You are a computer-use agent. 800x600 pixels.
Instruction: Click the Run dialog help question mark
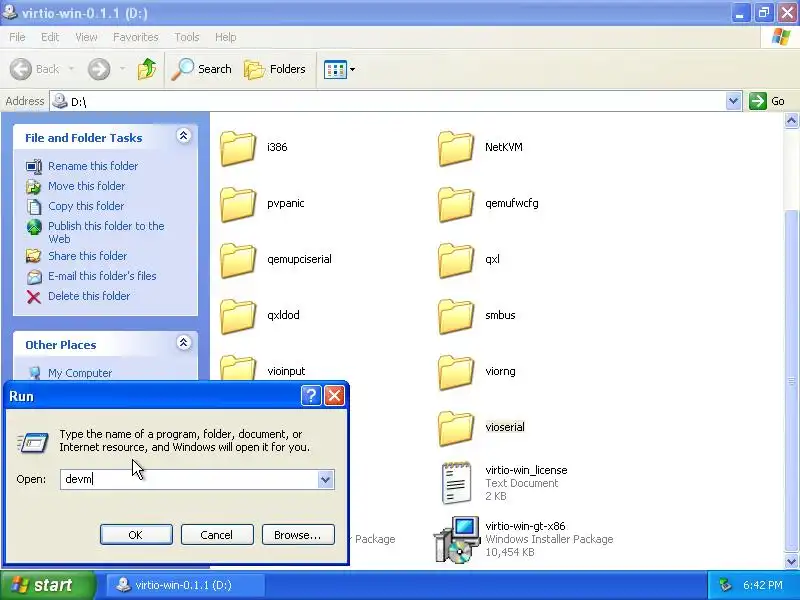pyautogui.click(x=311, y=395)
